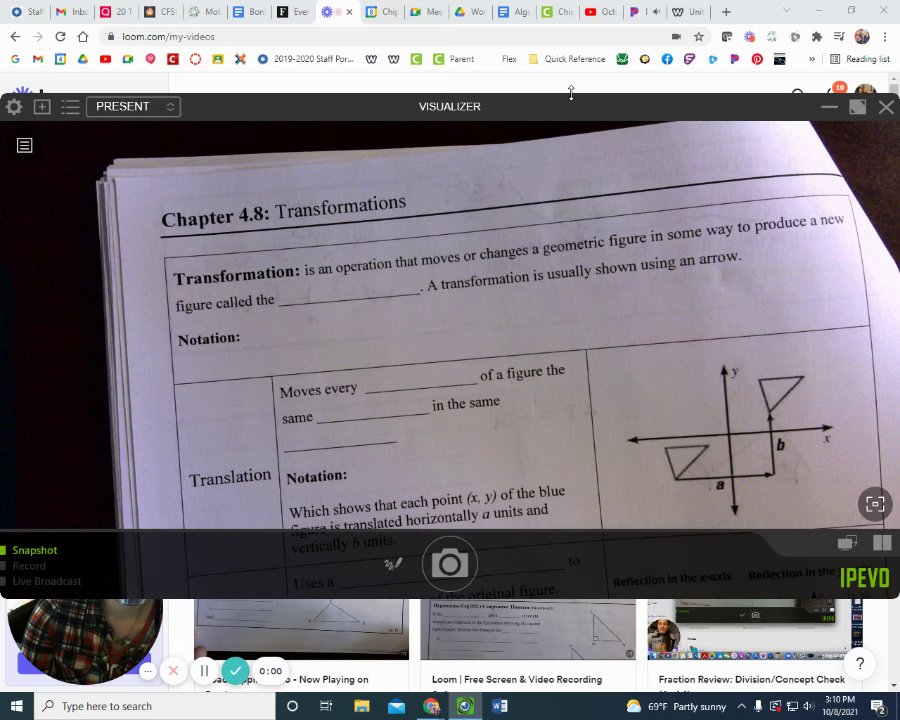Open the Chrome media control icon
The image size is (900, 720).
coord(839,37)
